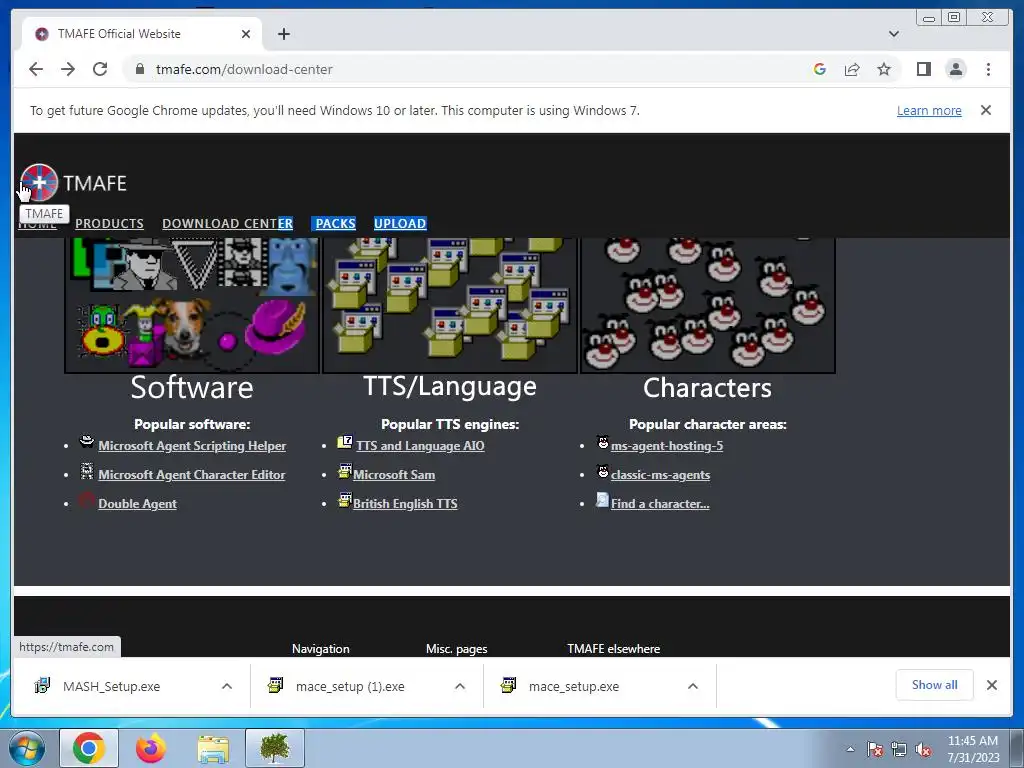Click the Google search icon in address bar
The height and width of the screenshot is (768, 1024).
pyautogui.click(x=820, y=69)
